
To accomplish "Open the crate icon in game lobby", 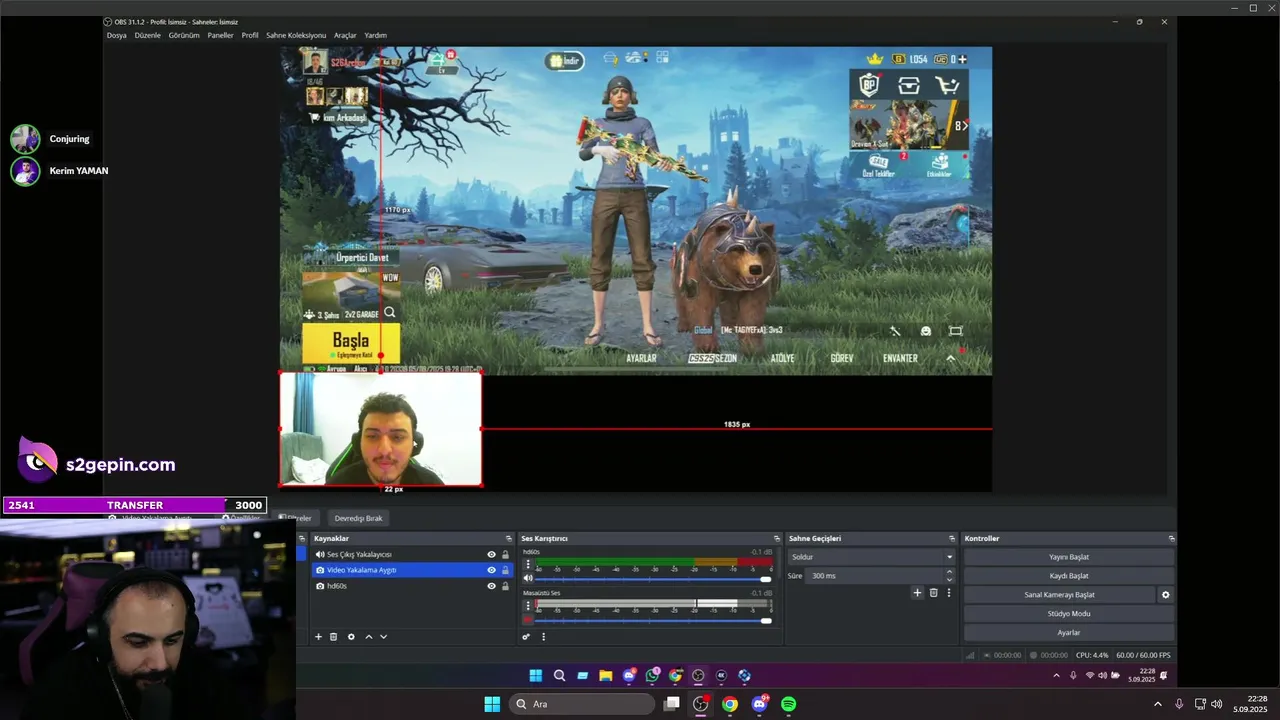I will (x=908, y=86).
